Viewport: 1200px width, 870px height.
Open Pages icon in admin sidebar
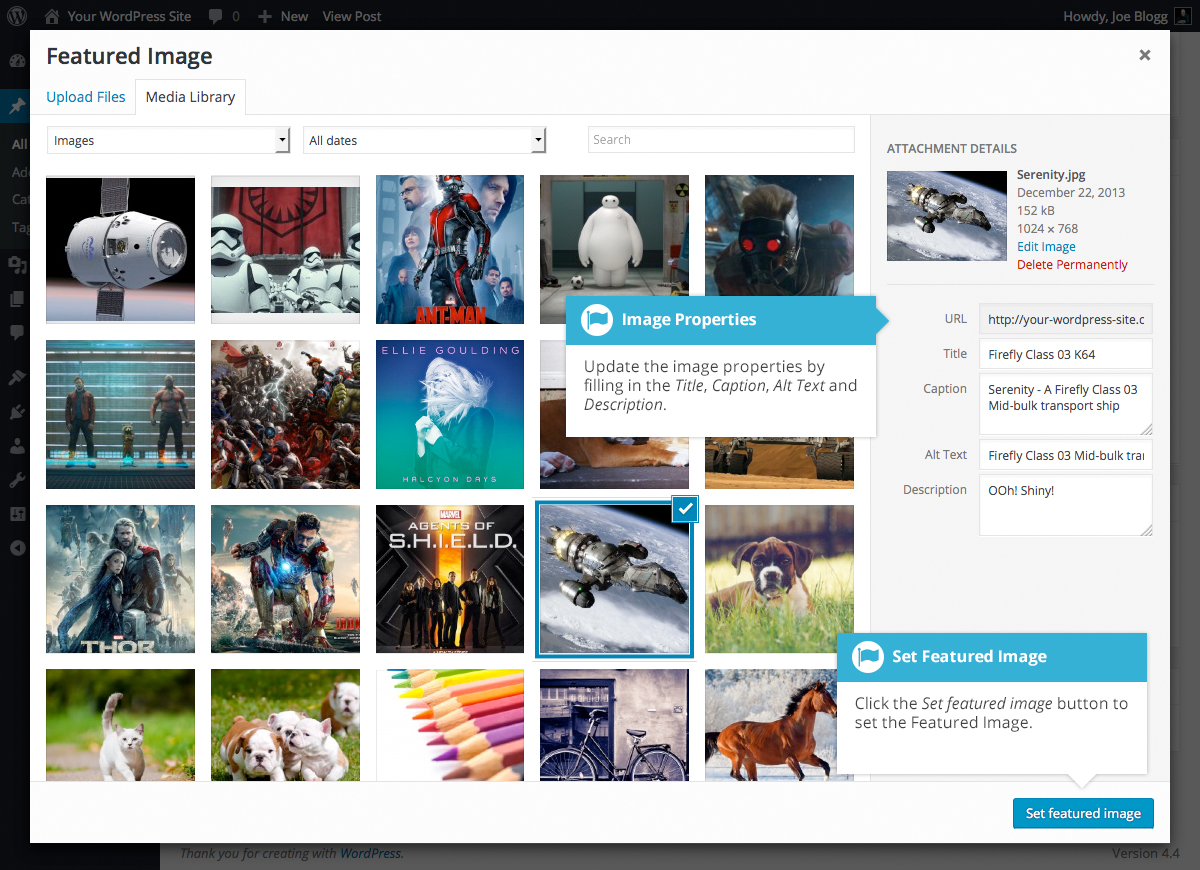[17, 299]
